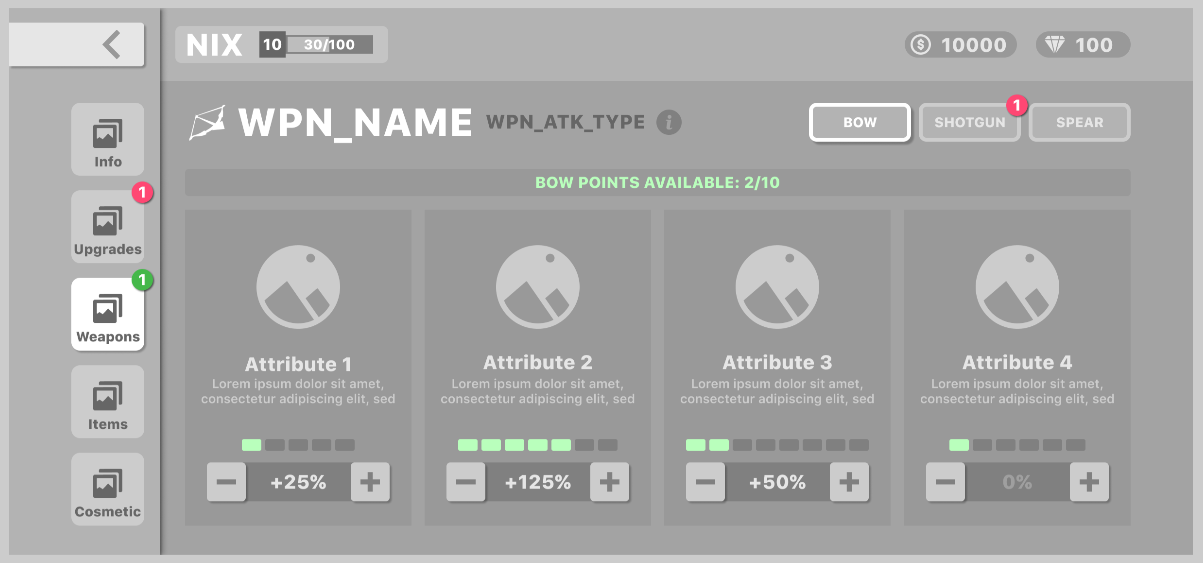Switch to the Items sidebar tab
The height and width of the screenshot is (563, 1203).
click(108, 402)
